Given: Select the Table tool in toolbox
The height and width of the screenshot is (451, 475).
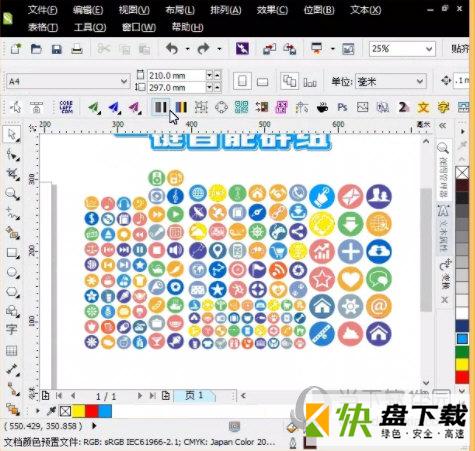Looking at the screenshot, I should (x=11, y=350).
